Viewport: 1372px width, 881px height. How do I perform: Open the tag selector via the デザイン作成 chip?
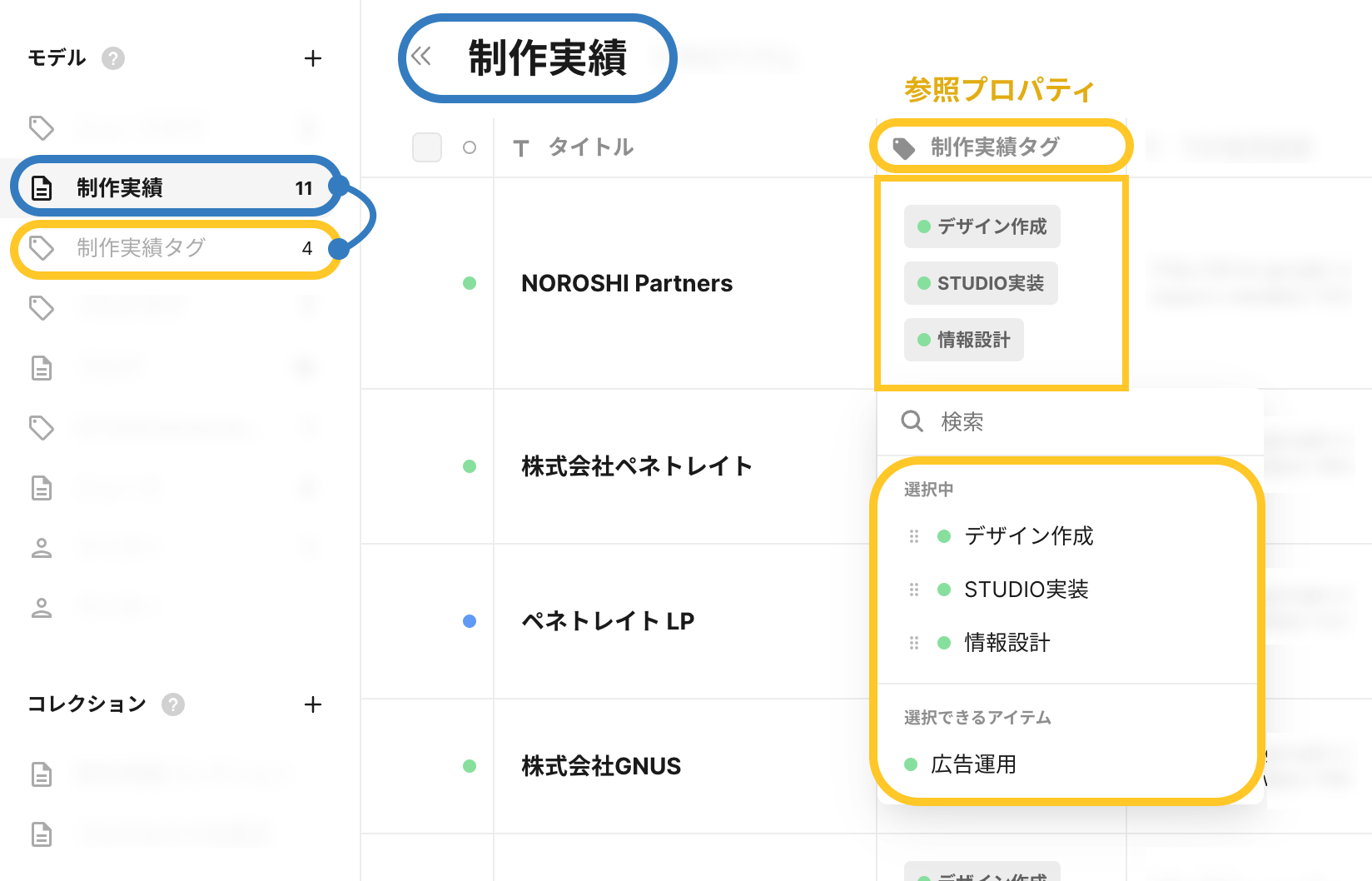(982, 226)
